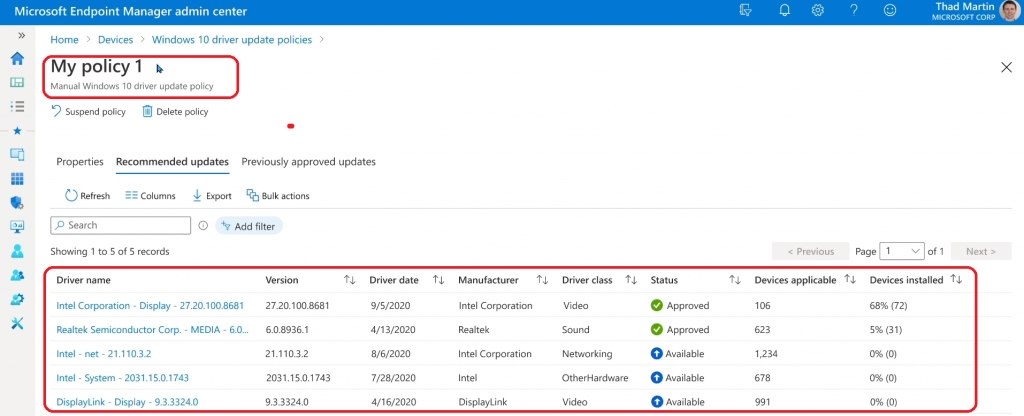Refresh the driver list
The width and height of the screenshot is (1024, 416).
coord(88,195)
